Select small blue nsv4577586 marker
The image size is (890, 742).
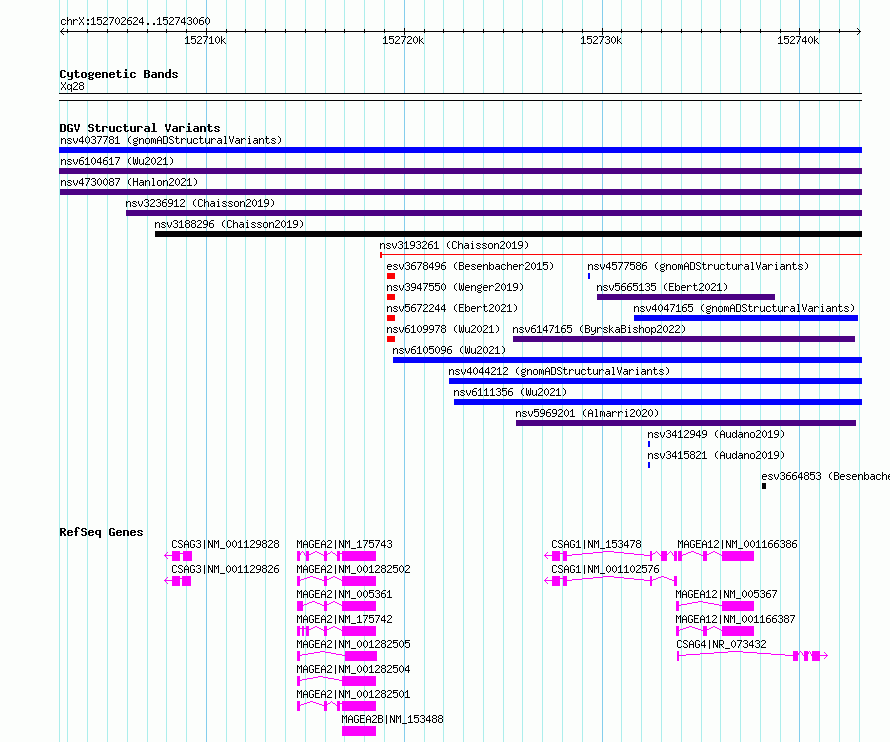[x=589, y=276]
